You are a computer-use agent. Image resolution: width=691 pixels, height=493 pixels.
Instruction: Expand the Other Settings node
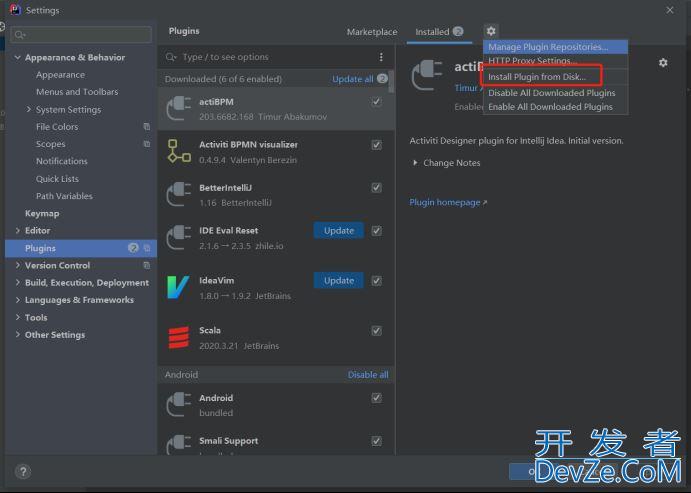click(18, 334)
